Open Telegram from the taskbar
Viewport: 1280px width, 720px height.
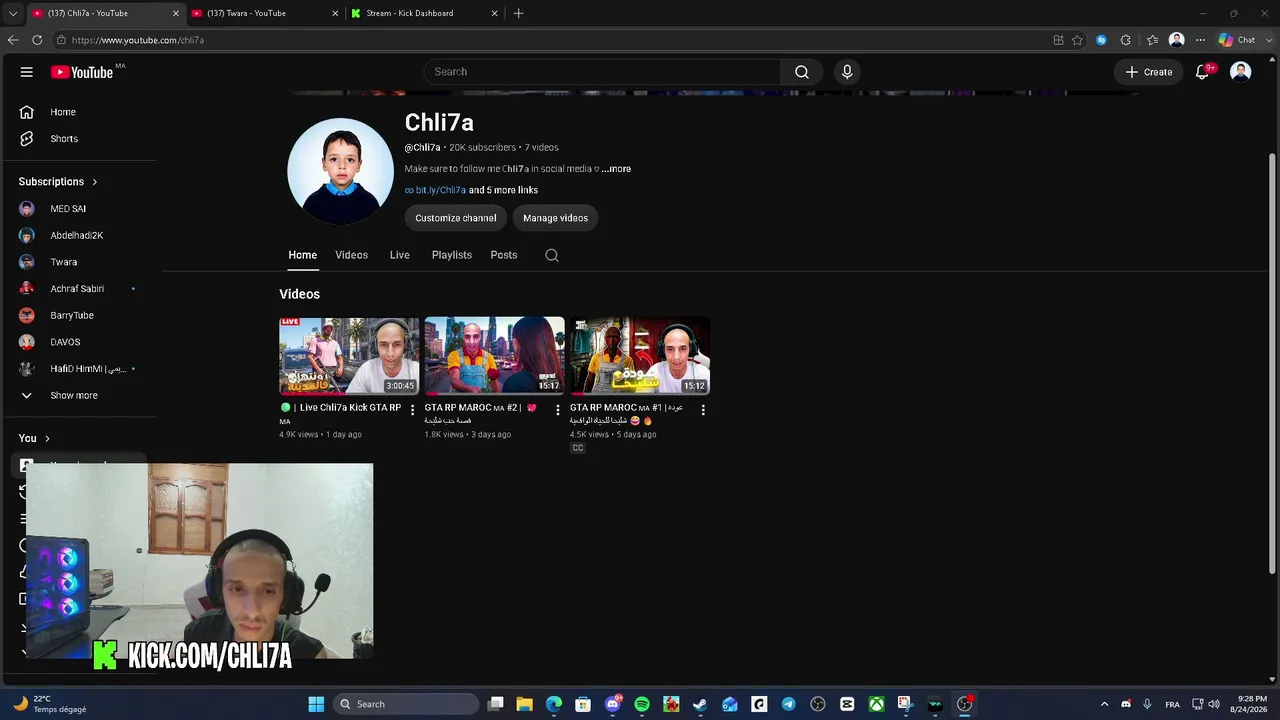(x=788, y=704)
